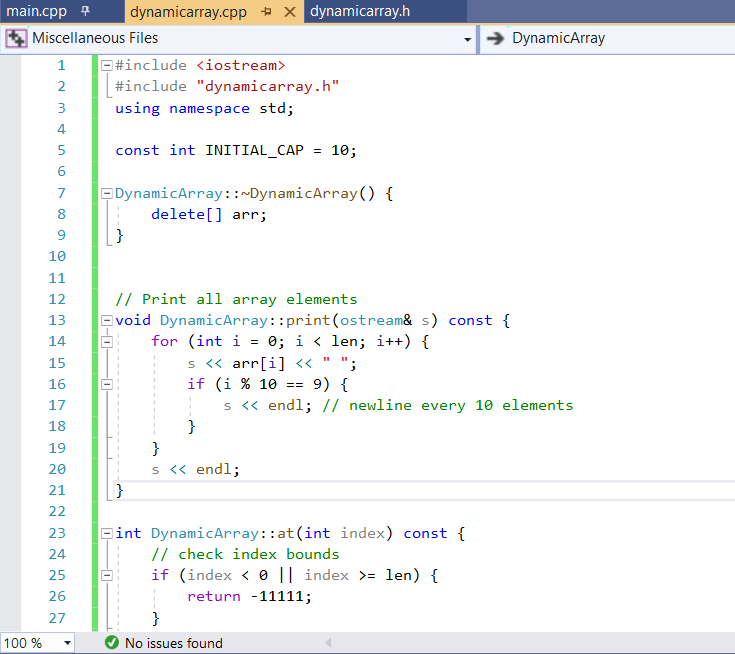
Task: Click on <iostream> in line 1
Action: 240,65
